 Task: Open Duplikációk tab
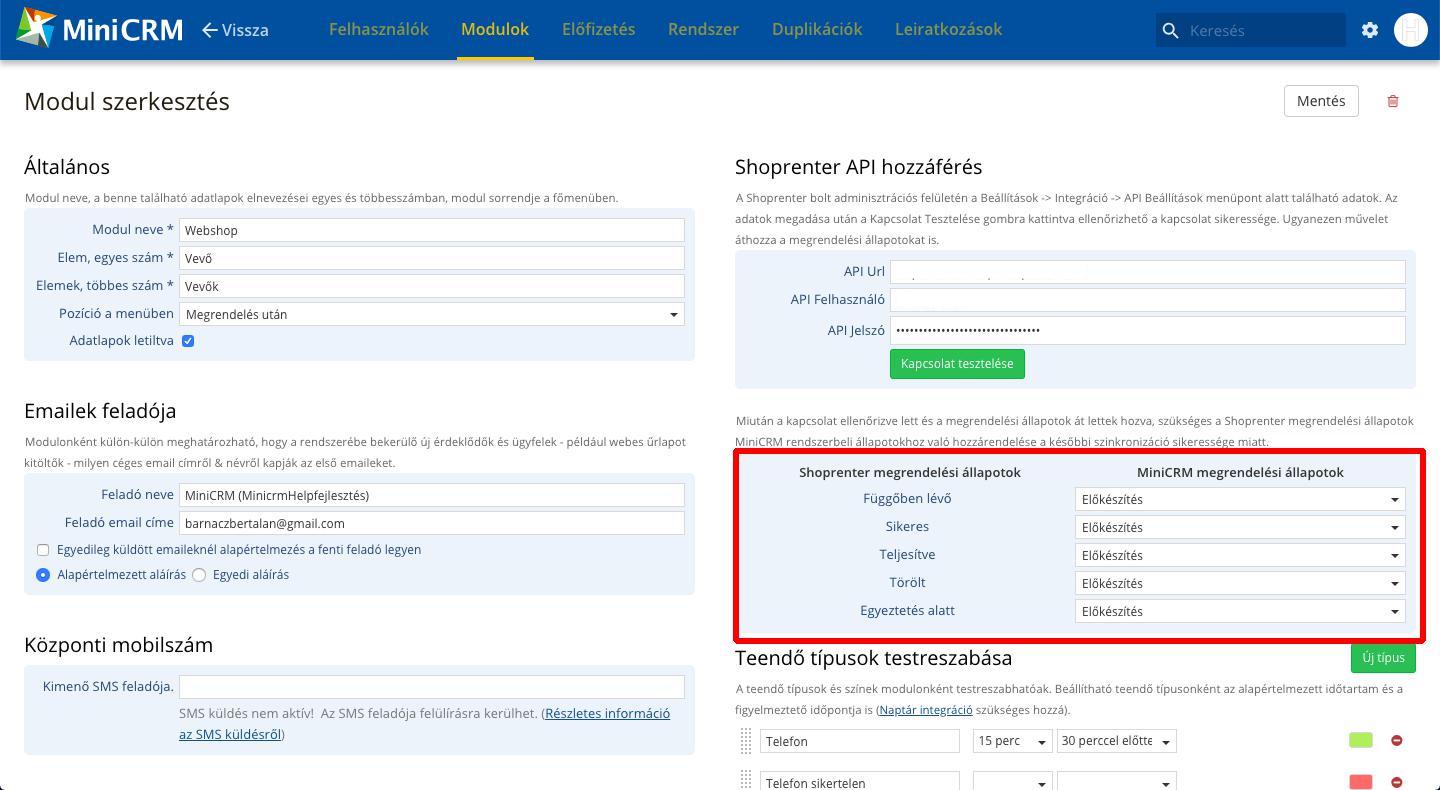pos(817,29)
